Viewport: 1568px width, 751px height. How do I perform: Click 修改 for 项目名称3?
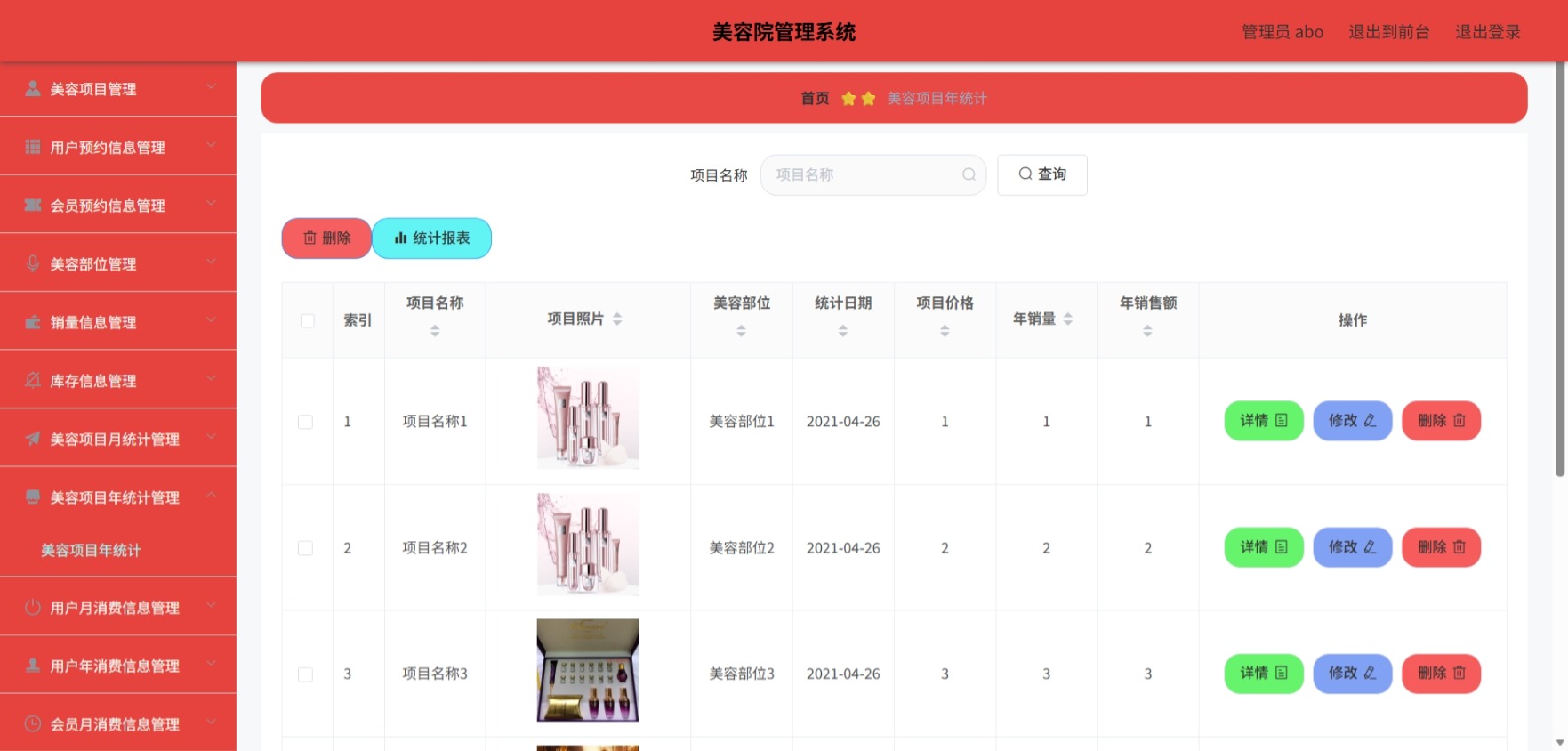[x=1352, y=673]
